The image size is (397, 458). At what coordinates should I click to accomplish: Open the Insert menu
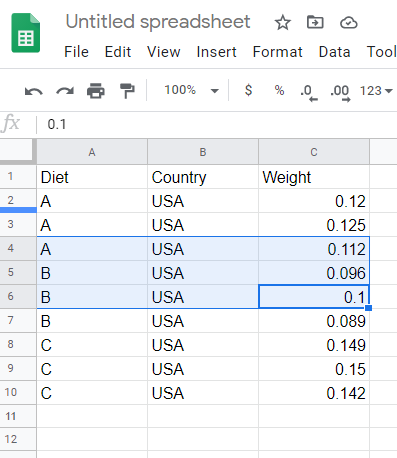tap(216, 52)
